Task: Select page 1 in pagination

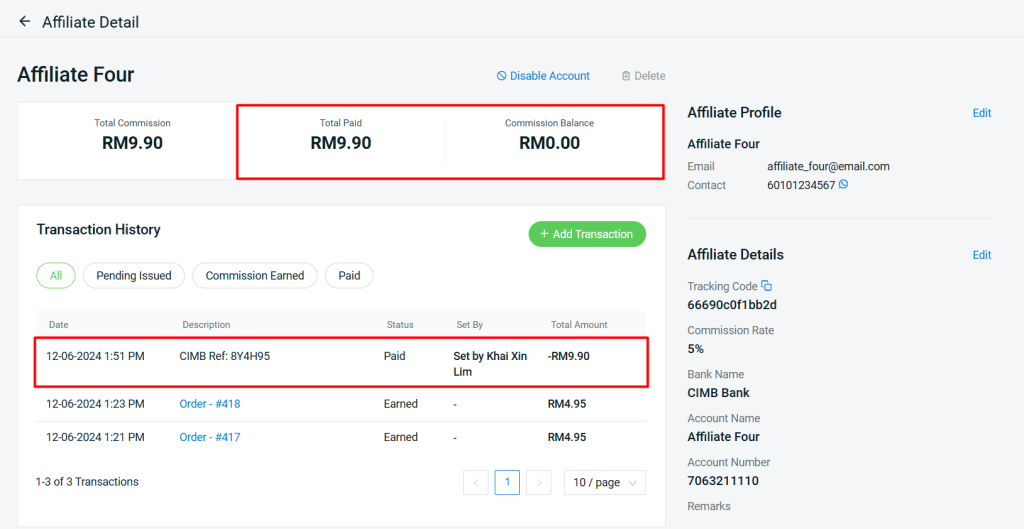Action: (x=507, y=482)
